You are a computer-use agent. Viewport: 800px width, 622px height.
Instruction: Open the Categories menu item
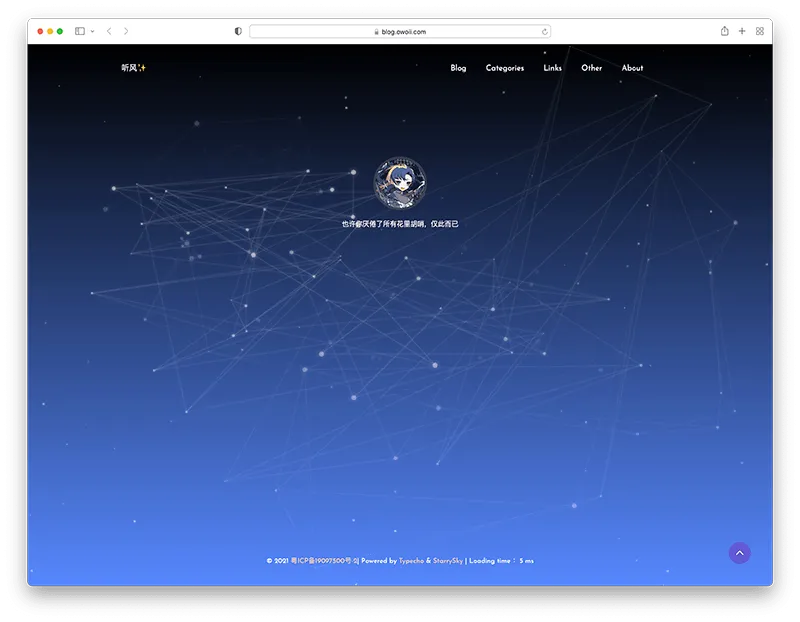(x=505, y=68)
